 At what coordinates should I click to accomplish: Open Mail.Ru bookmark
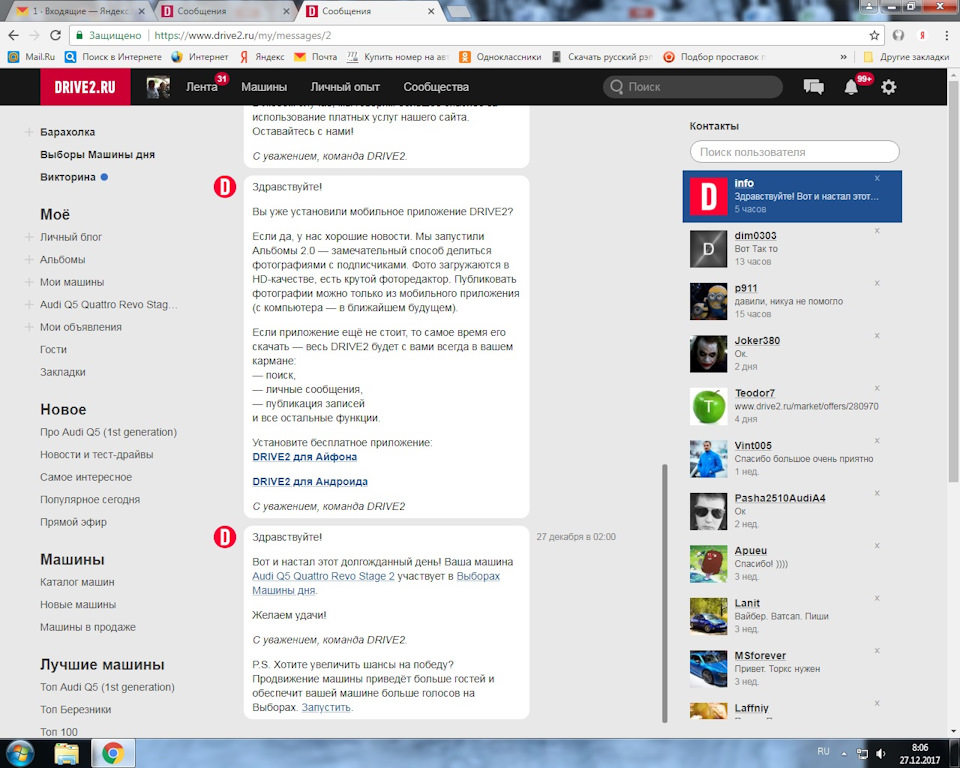(31, 57)
